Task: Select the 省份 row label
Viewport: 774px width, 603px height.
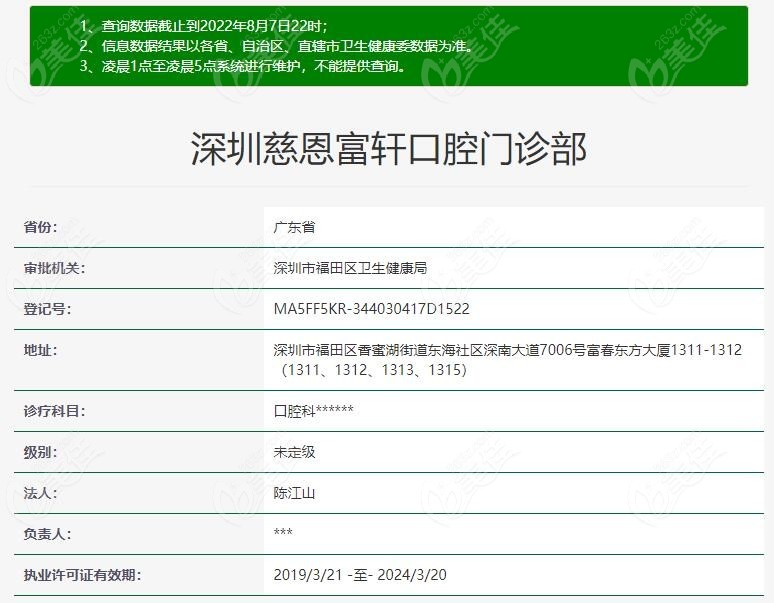Action: click(x=41, y=227)
